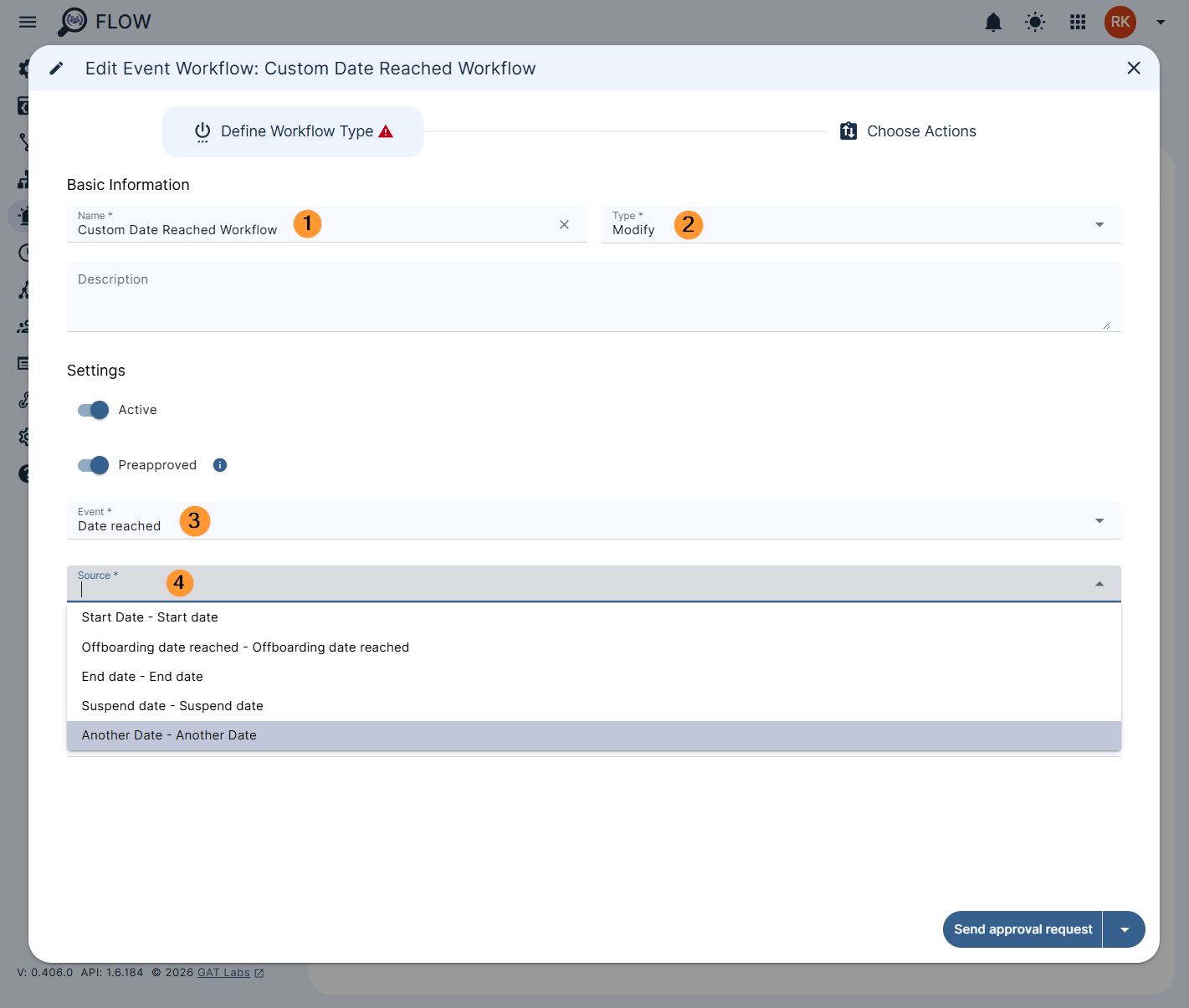This screenshot has width=1189, height=1008.
Task: Open the apps grid icon
Action: [1078, 23]
